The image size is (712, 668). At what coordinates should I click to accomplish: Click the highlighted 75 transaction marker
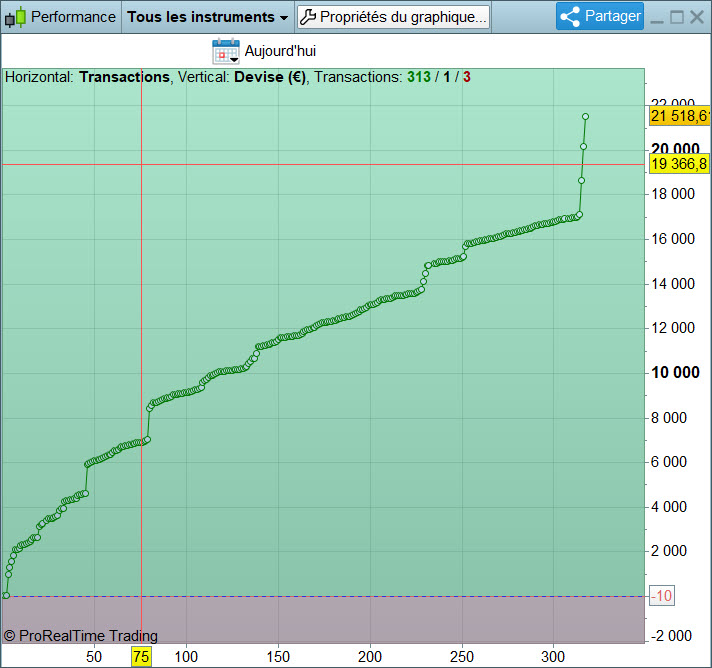(141, 657)
